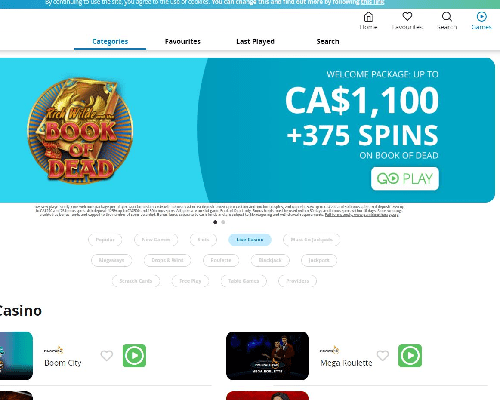The height and width of the screenshot is (400, 500).
Task: Follow the cookie notice 'this link'
Action: (x=372, y=2)
